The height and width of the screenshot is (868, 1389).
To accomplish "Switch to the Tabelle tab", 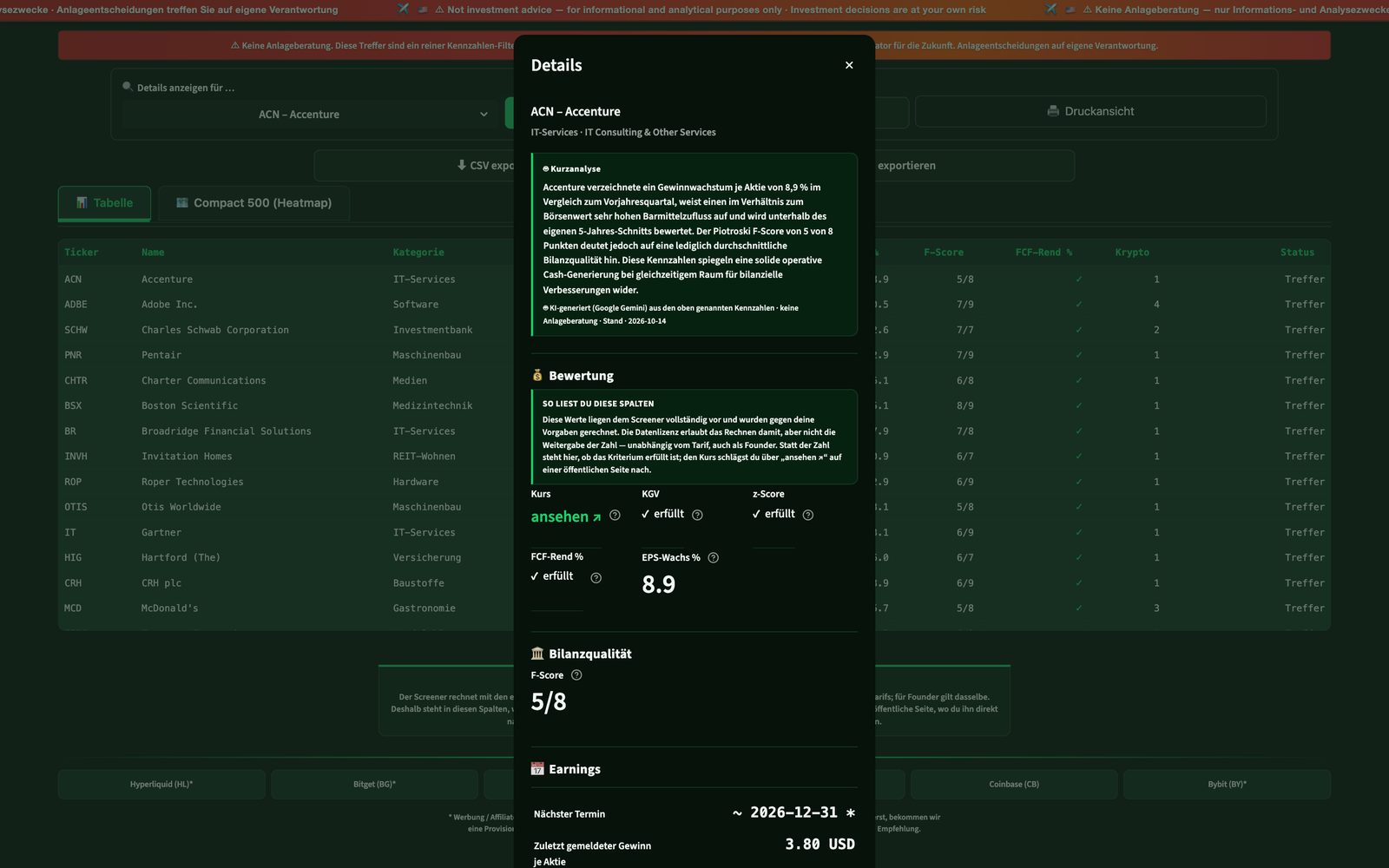I will (x=104, y=203).
